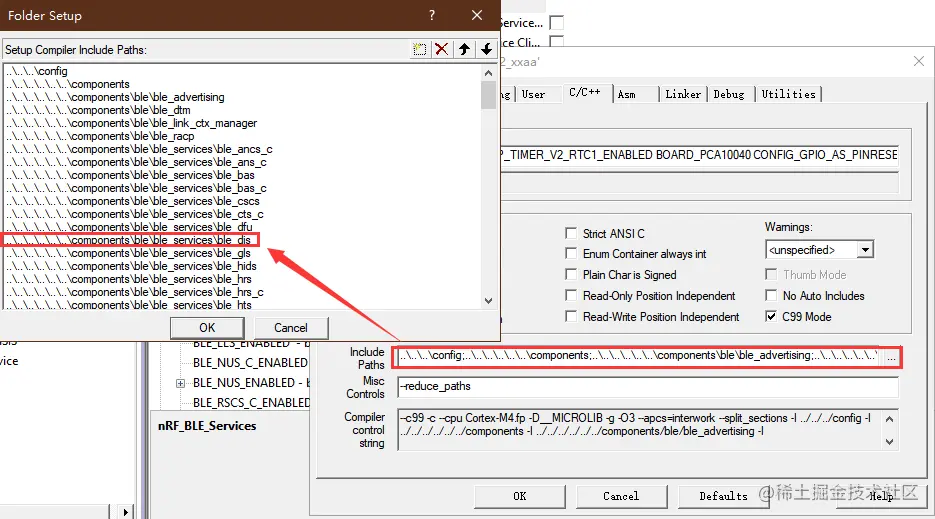Toggle No Auto Includes checkbox
The image size is (935, 519).
771,295
